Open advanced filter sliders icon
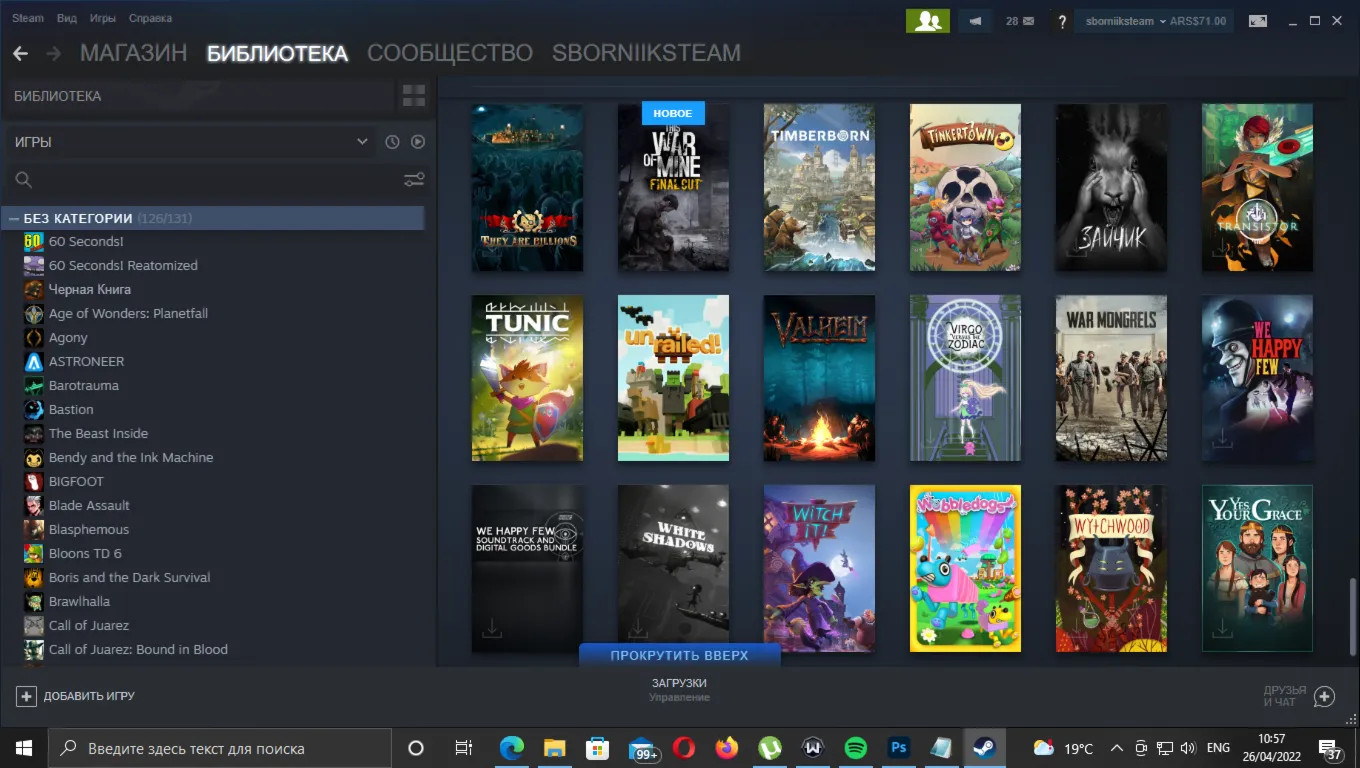Screen dimensions: 1360x768 pyautogui.click(x=414, y=180)
